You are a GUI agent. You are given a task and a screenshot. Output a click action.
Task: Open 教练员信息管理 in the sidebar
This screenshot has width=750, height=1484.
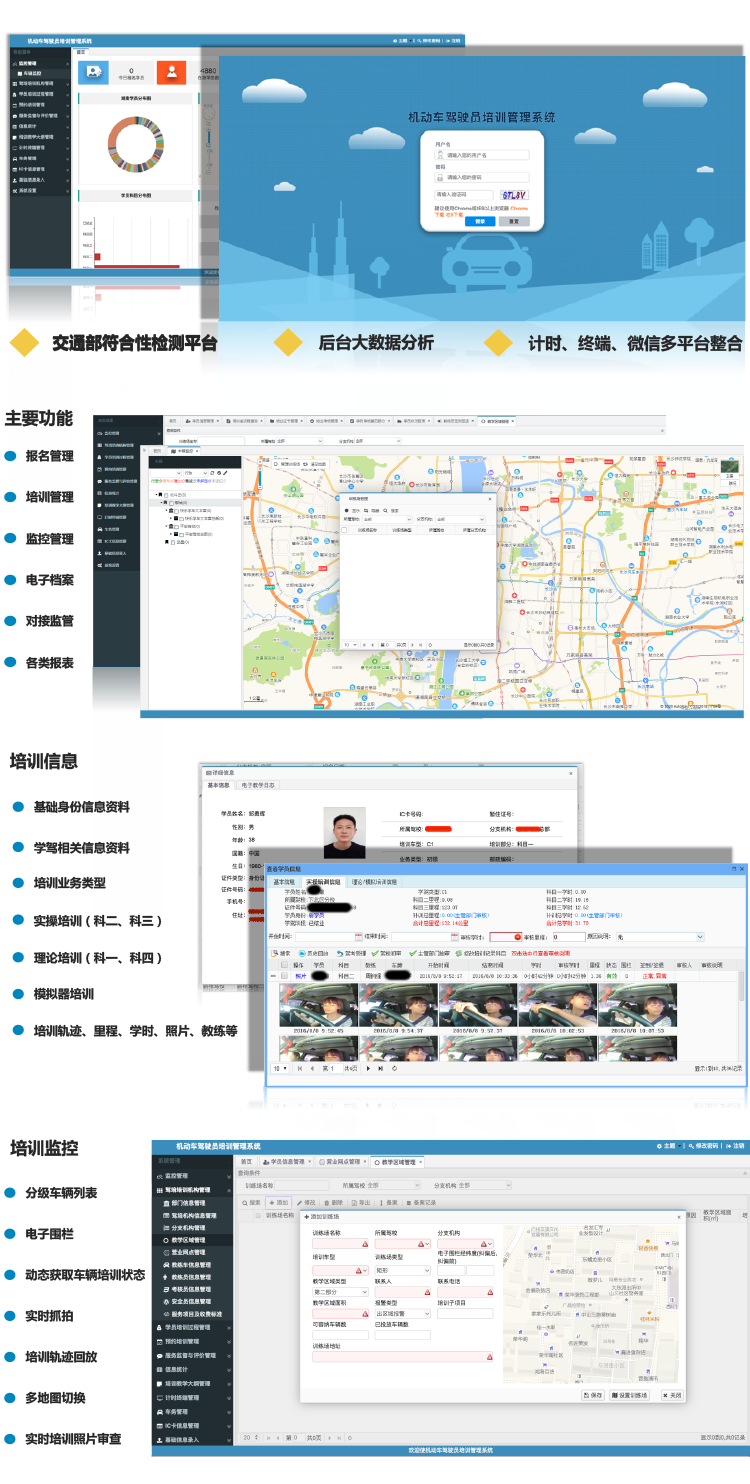pos(194,1276)
